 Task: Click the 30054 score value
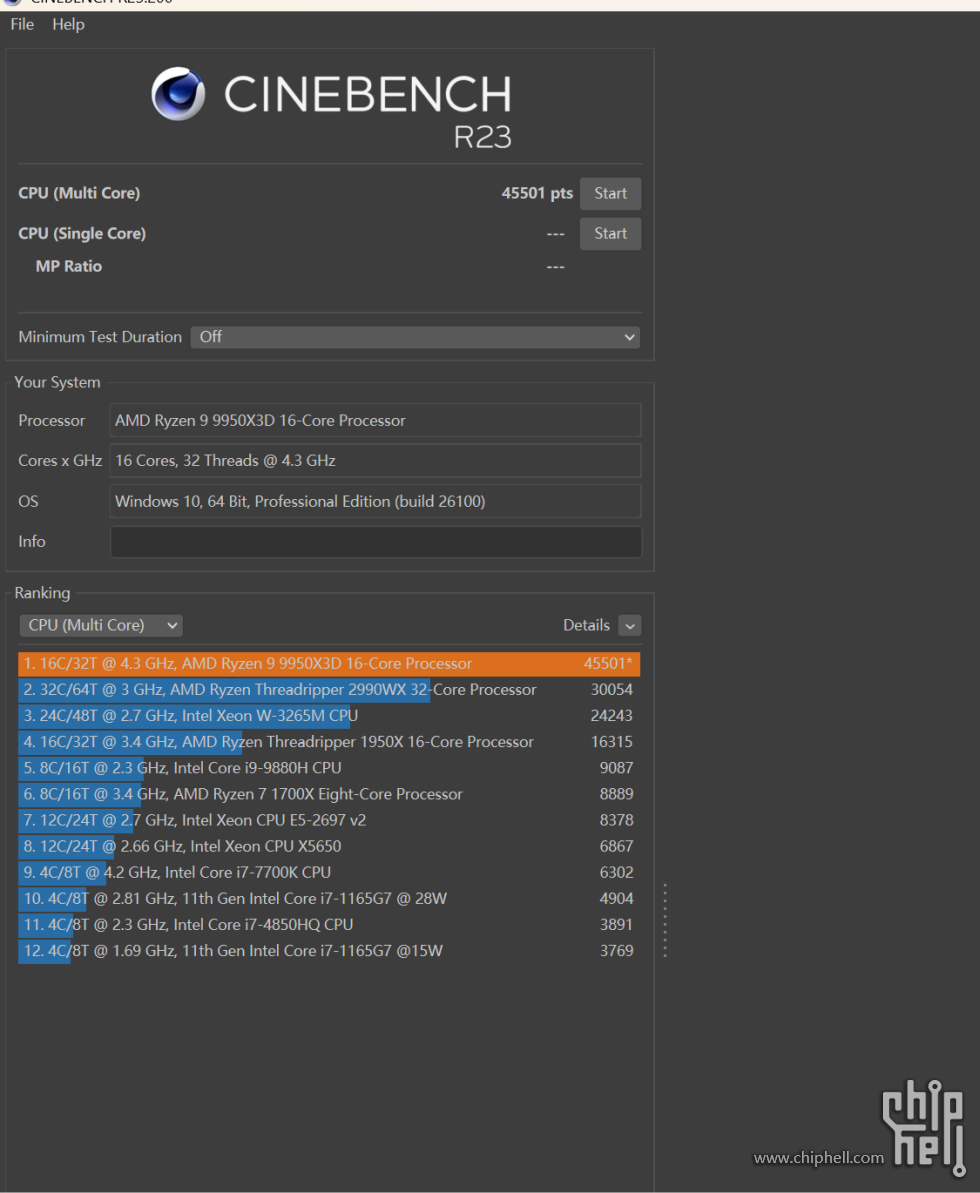tap(612, 690)
